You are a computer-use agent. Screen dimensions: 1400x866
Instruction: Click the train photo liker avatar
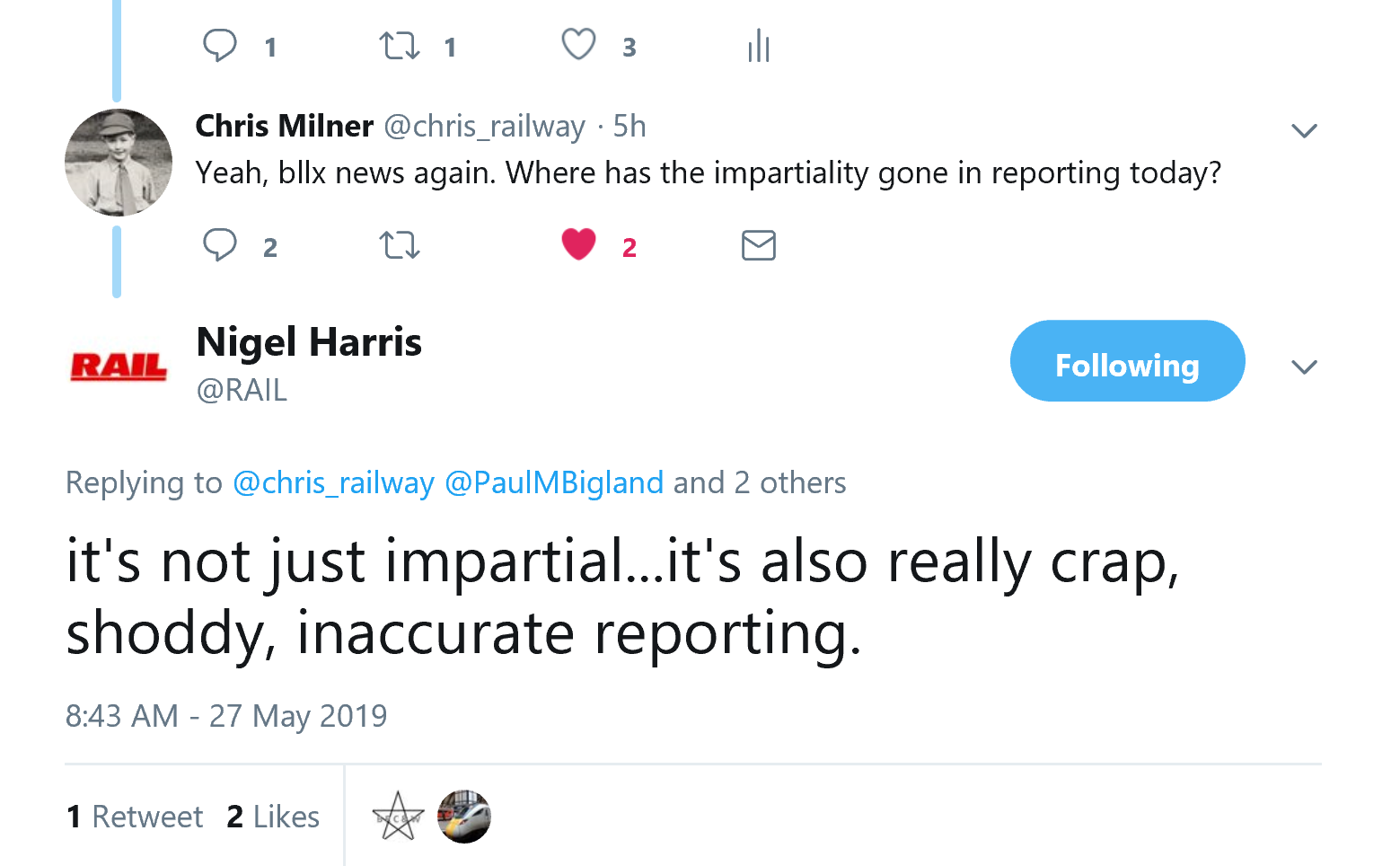(x=464, y=817)
